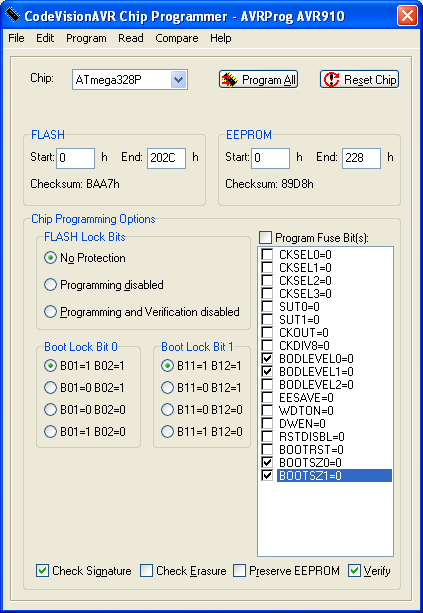The image size is (423, 613).
Task: Select B11=0 B12=0 boot lock option
Action: 167,410
